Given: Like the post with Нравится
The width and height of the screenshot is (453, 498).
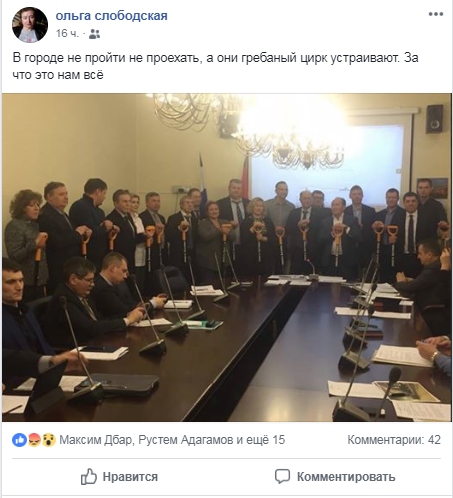Looking at the screenshot, I should (x=119, y=477).
